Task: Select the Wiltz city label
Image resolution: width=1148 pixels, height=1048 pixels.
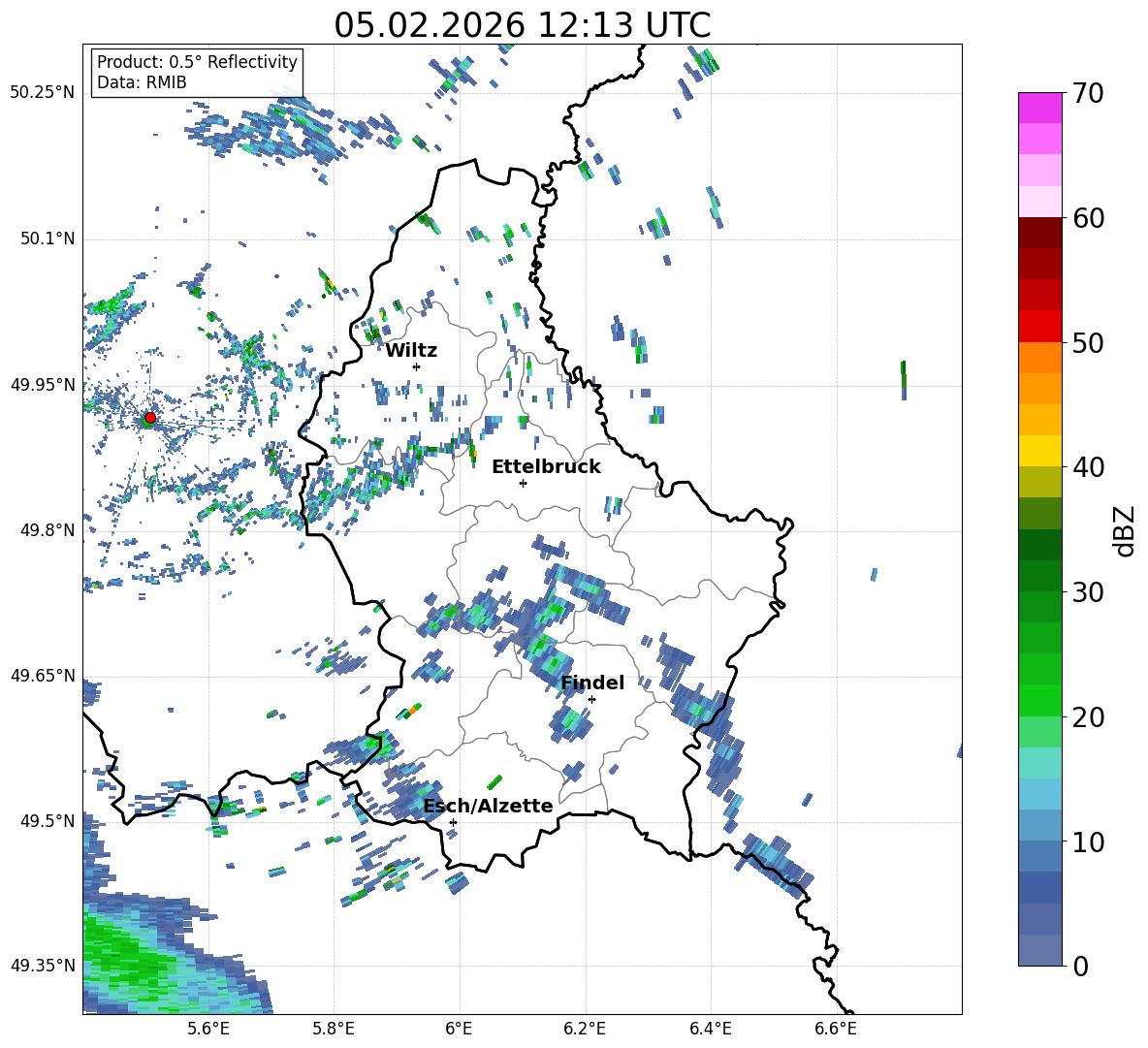Action: coord(411,350)
